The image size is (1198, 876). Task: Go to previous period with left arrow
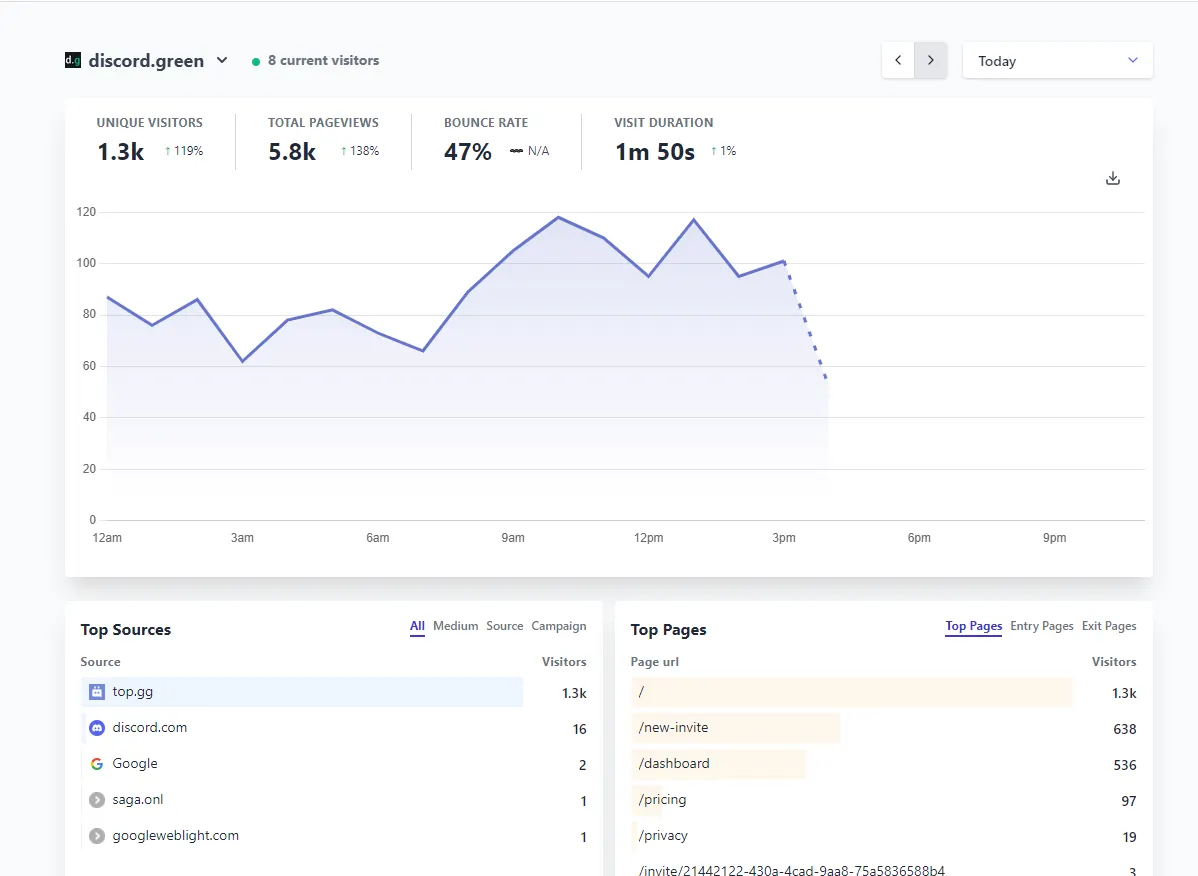point(898,60)
